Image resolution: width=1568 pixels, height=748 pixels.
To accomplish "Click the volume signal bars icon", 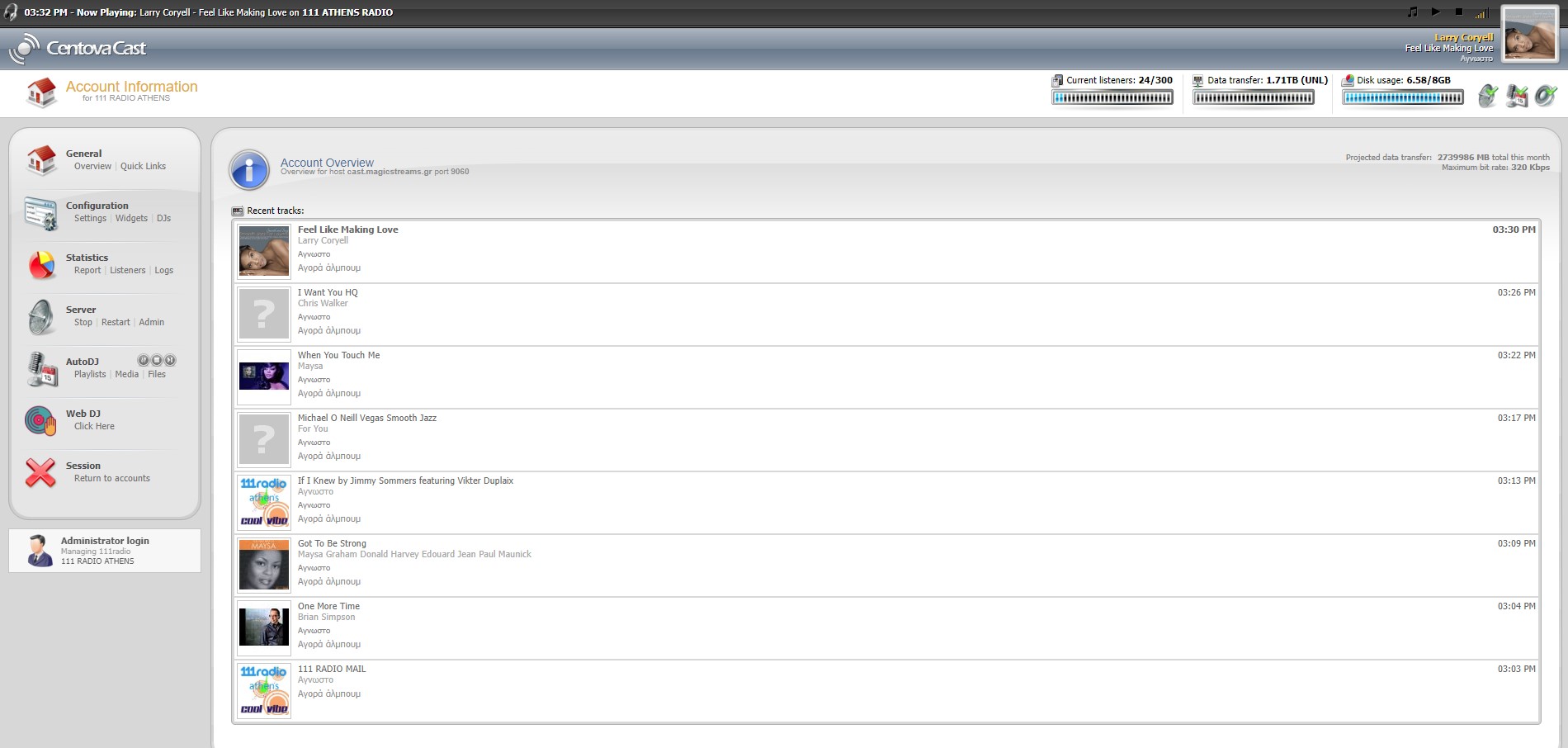I will [x=1481, y=13].
